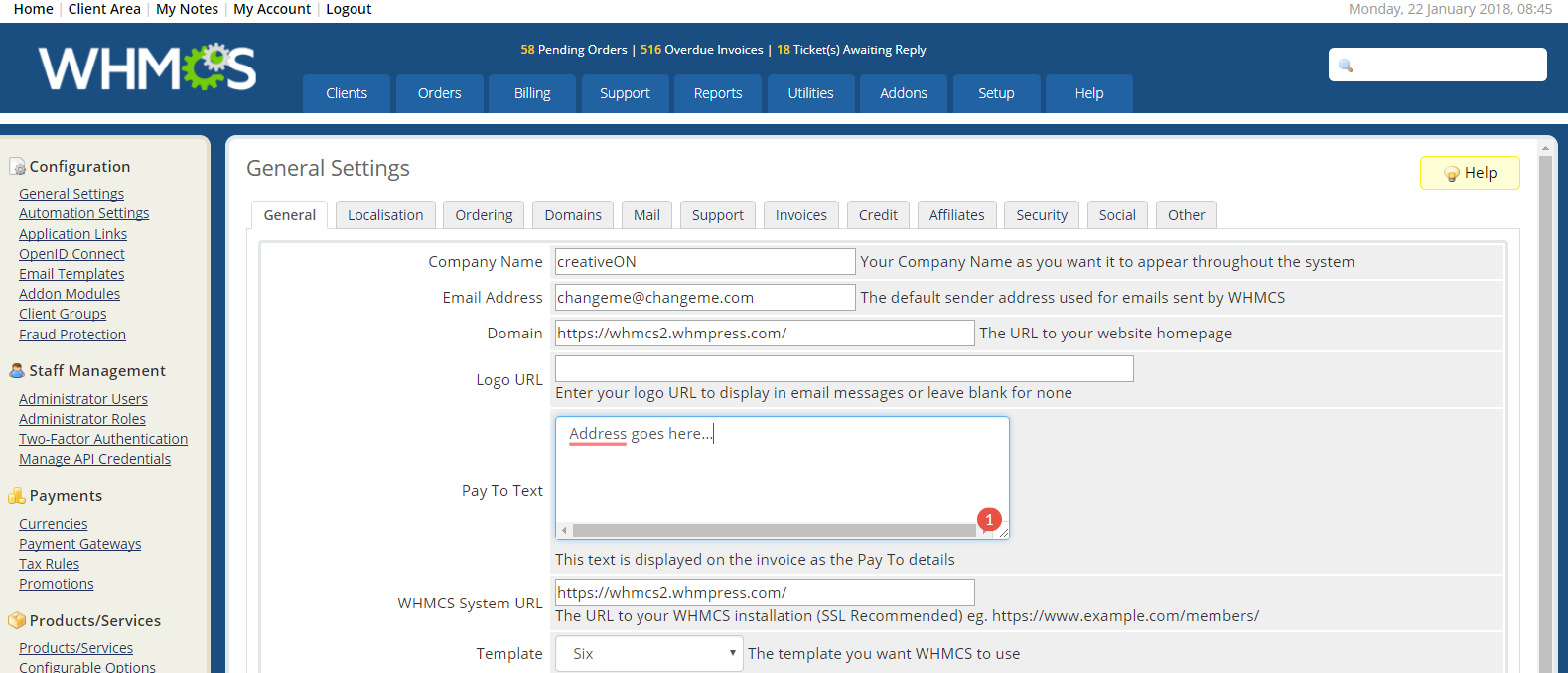Click the yellow Help button

coord(1470,173)
